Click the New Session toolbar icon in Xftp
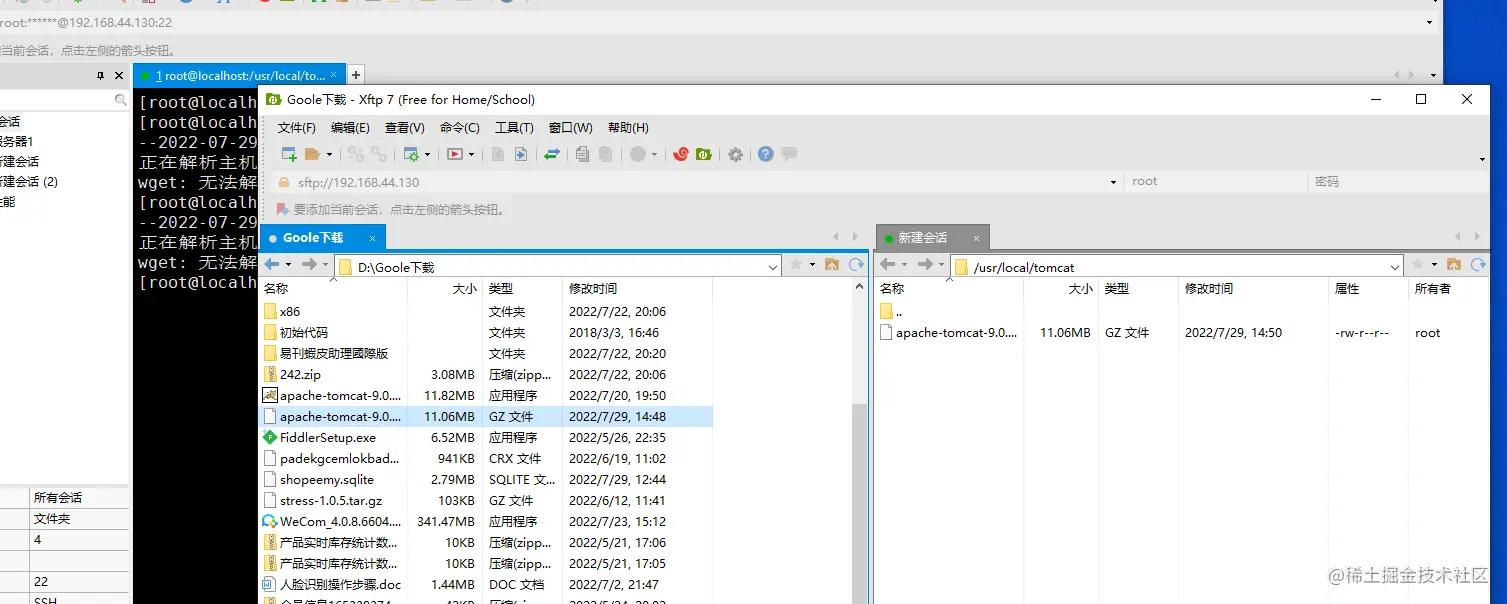The width and height of the screenshot is (1507, 604). tap(289, 154)
